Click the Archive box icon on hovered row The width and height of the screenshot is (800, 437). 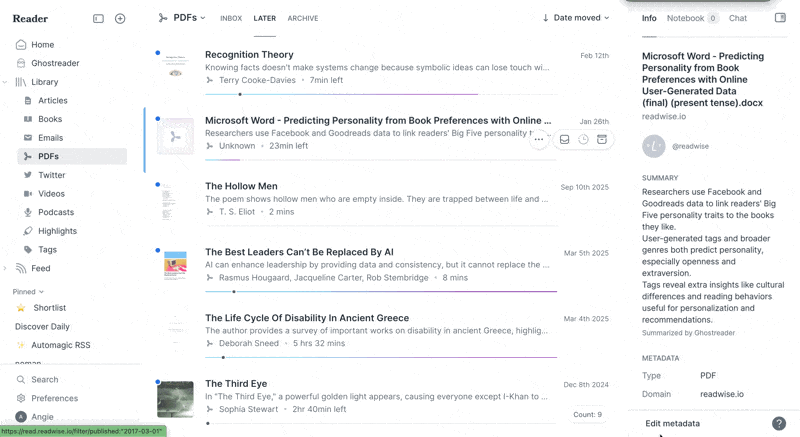602,140
